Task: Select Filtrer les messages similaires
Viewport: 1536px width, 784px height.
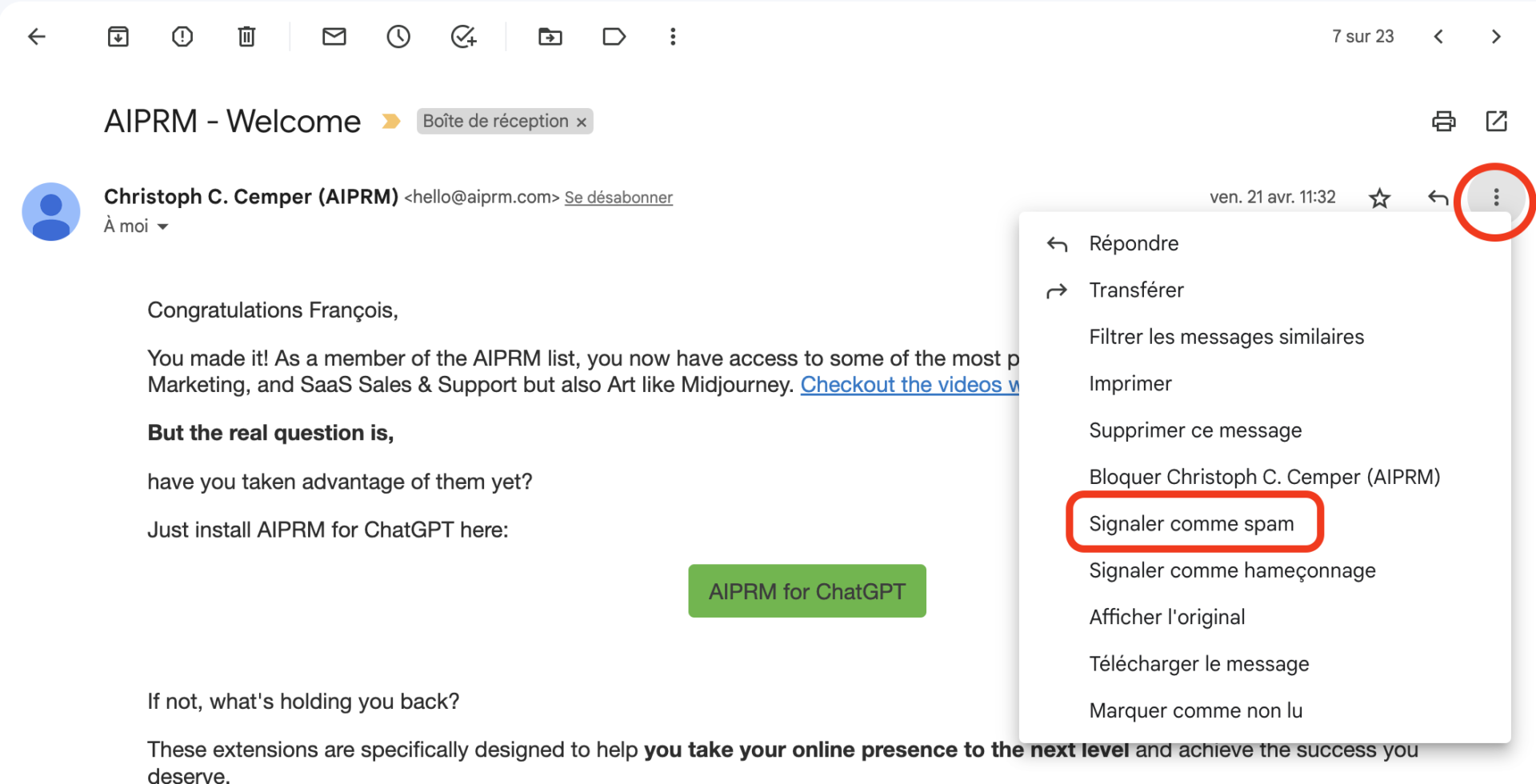Action: (1265, 337)
